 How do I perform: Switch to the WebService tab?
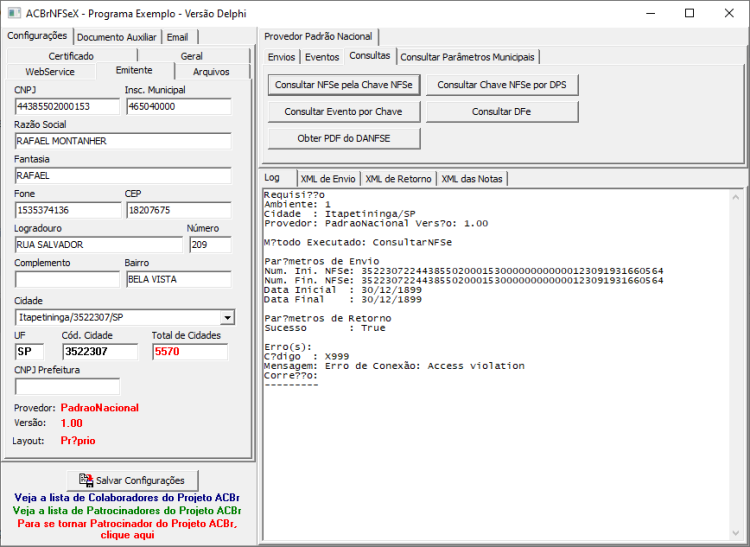point(50,72)
